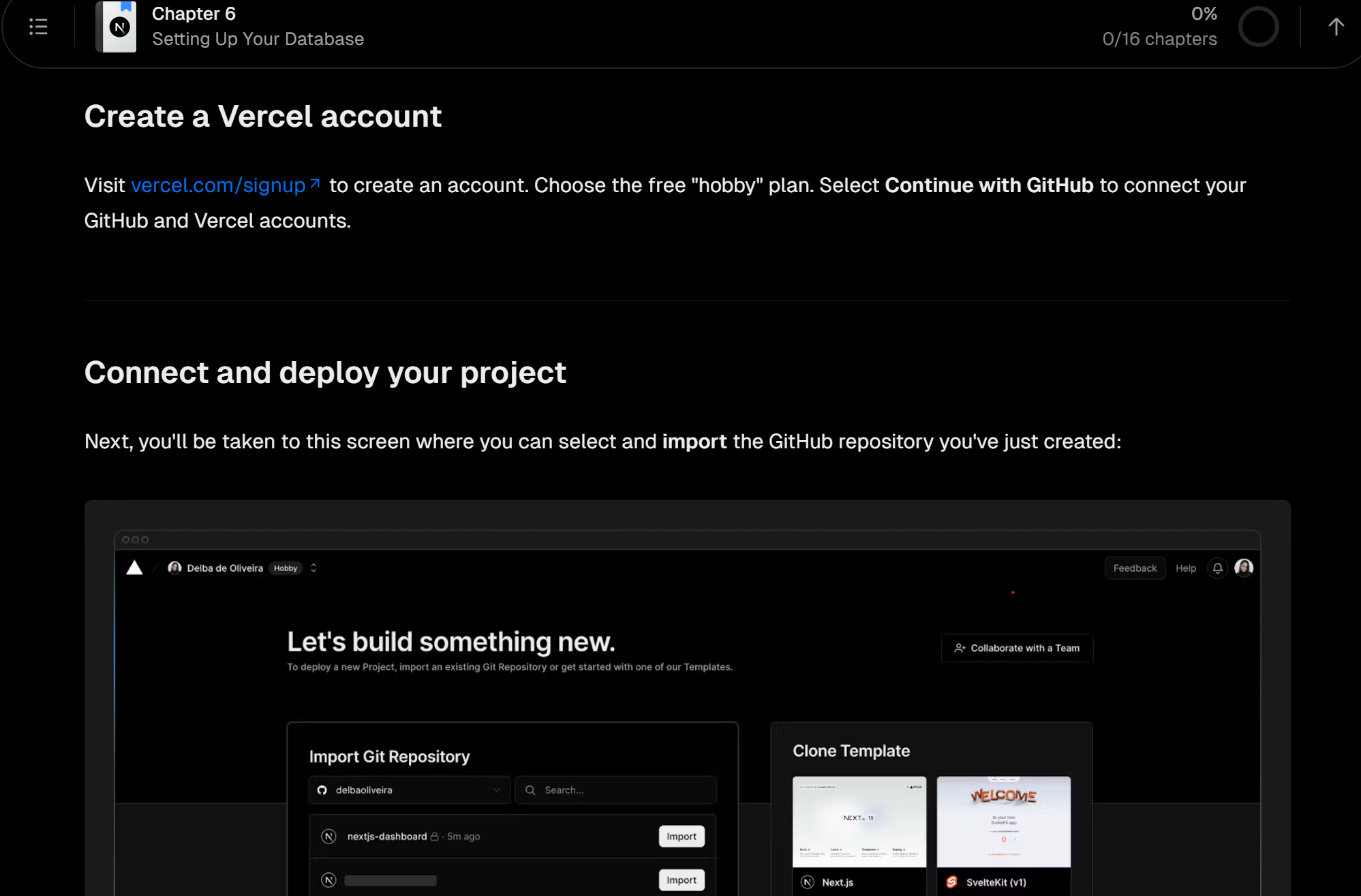Open the Help menu item
1361x896 pixels.
click(x=1185, y=568)
